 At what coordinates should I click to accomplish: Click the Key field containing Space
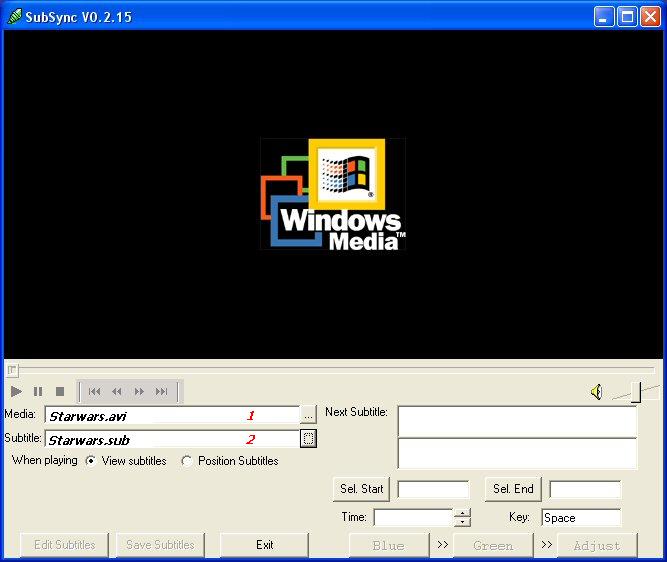tap(581, 517)
